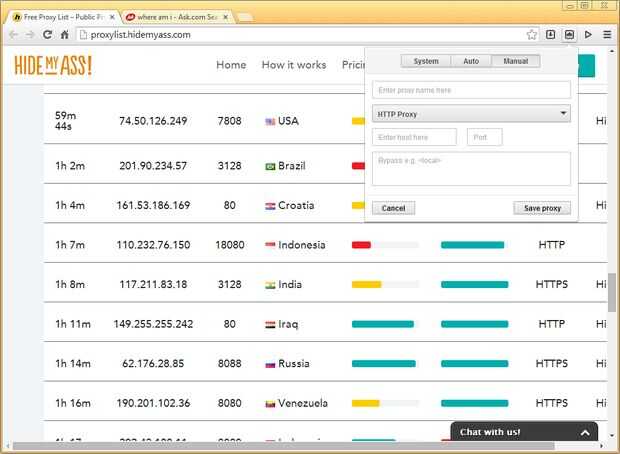The height and width of the screenshot is (454, 620).
Task: Click the Venezuela flag icon
Action: pos(270,404)
